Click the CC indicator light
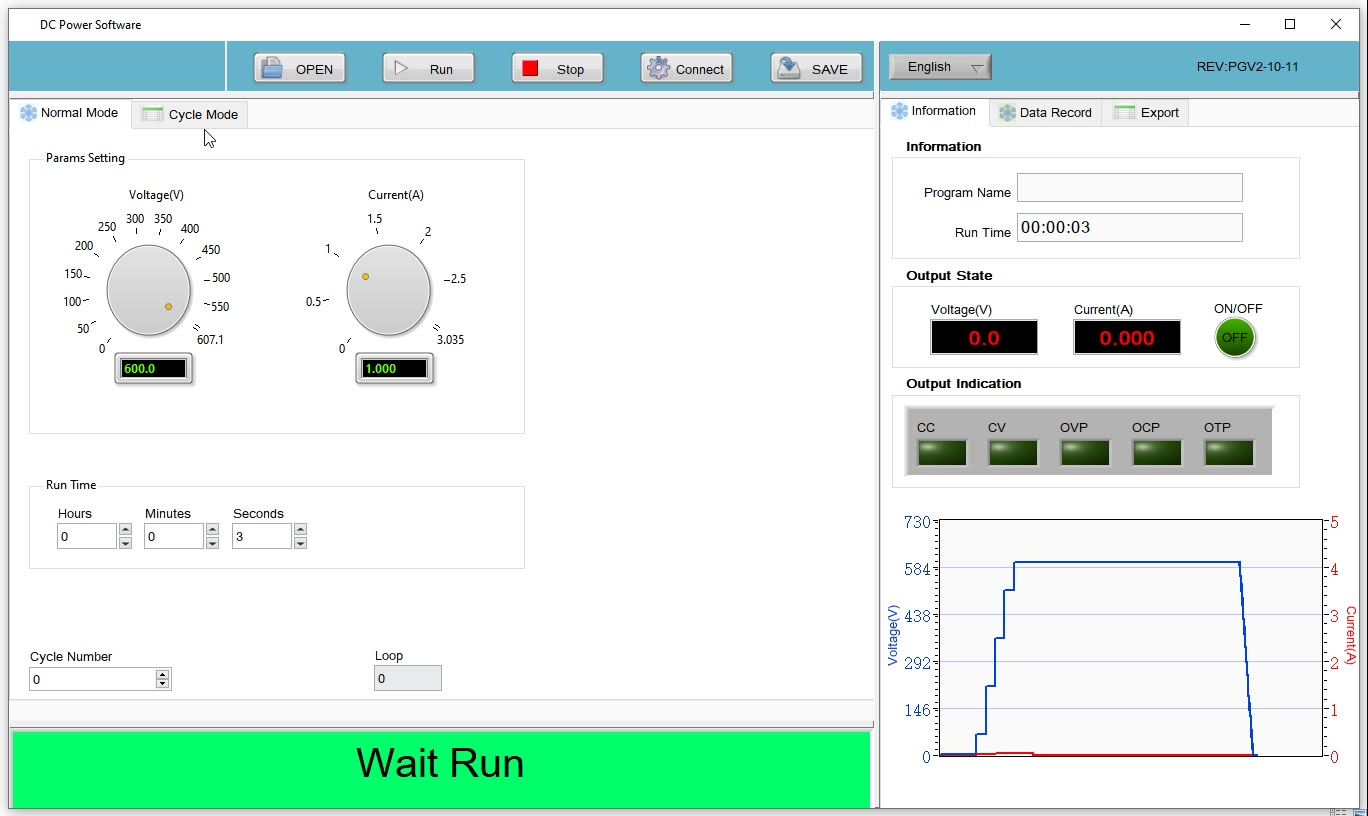Image resolution: width=1368 pixels, height=816 pixels. point(942,453)
